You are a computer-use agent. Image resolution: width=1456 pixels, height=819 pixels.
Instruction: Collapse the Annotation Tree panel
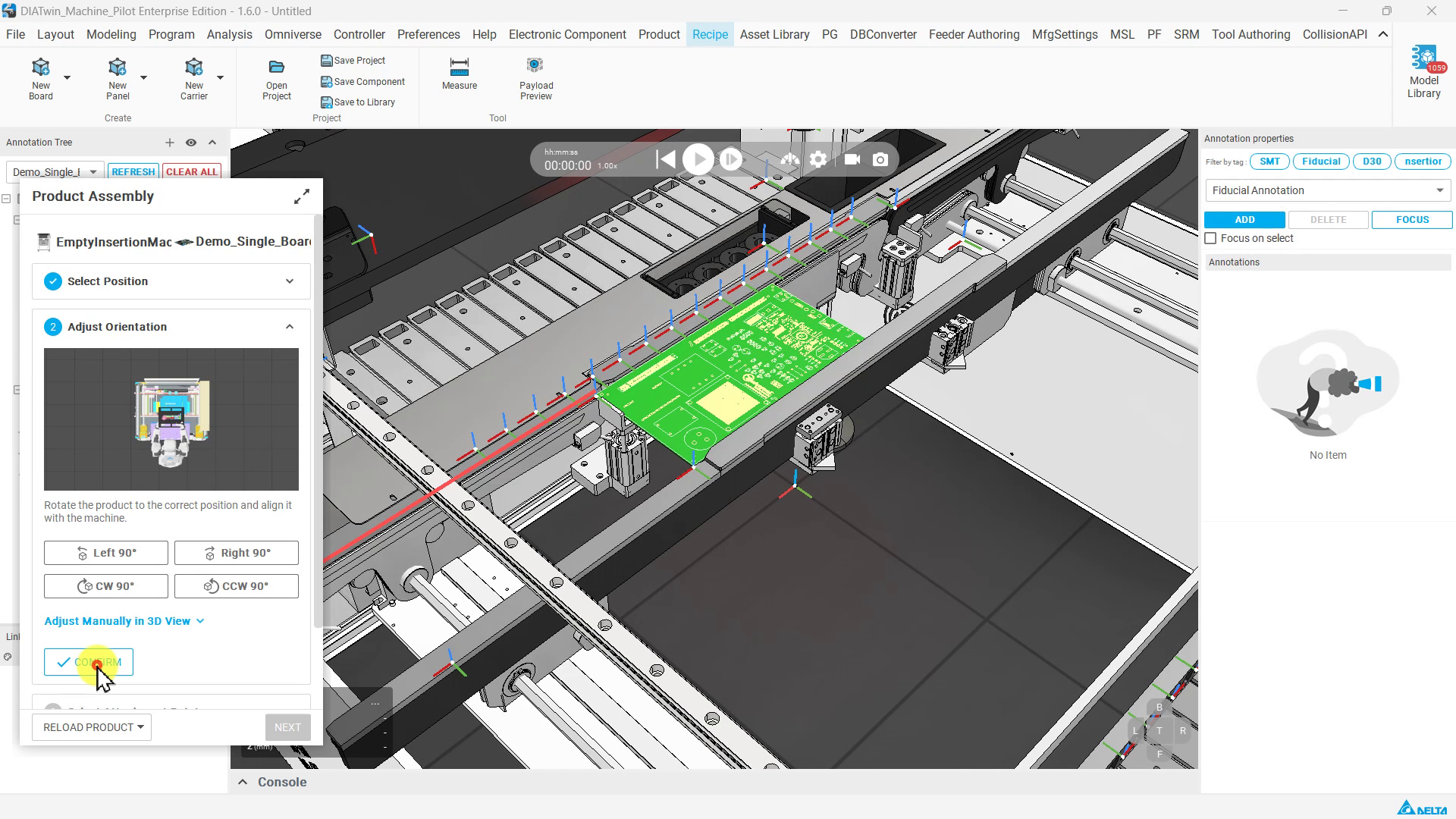coord(212,143)
